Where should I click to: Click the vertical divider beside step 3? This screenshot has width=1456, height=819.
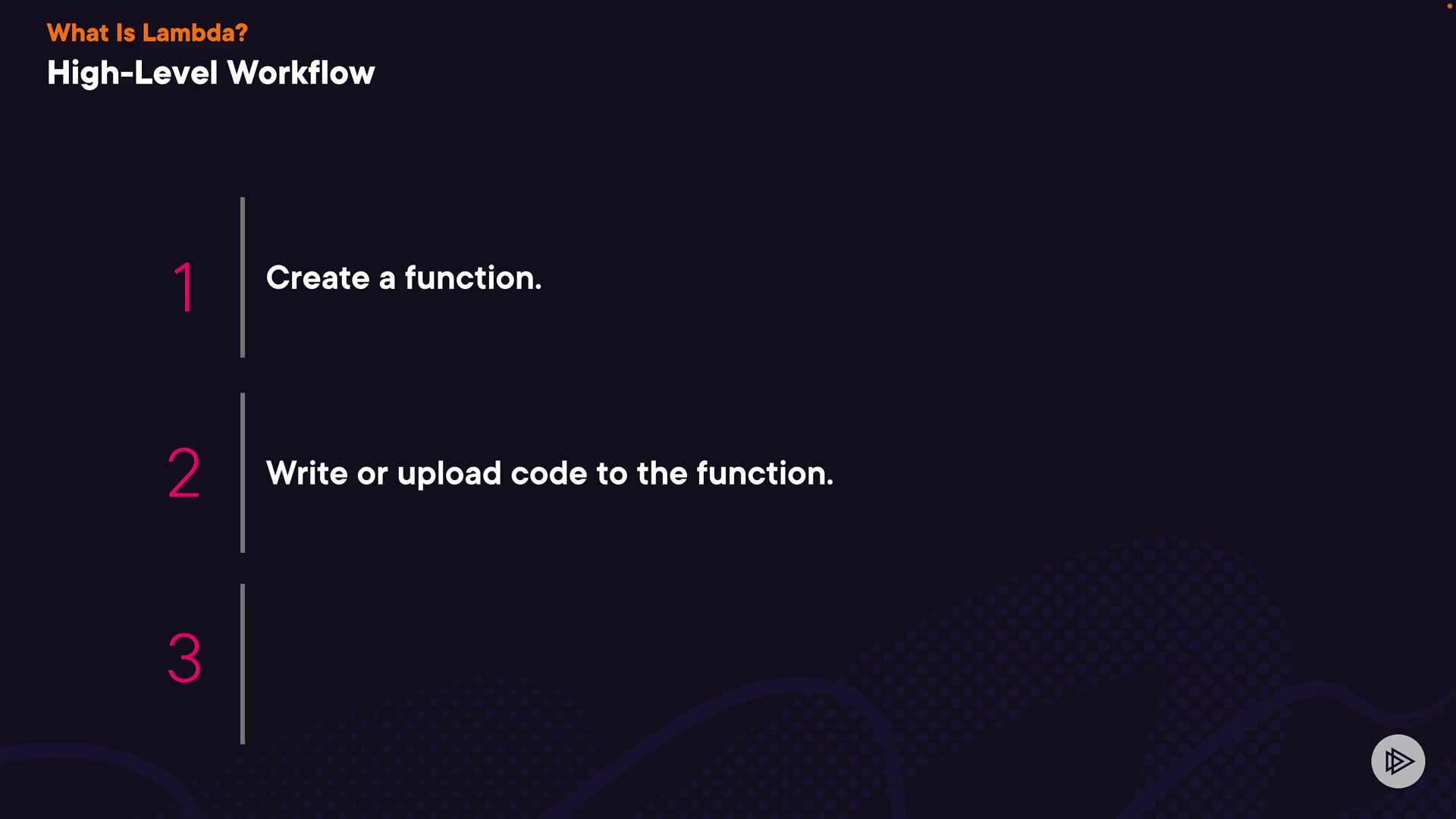pos(243,664)
